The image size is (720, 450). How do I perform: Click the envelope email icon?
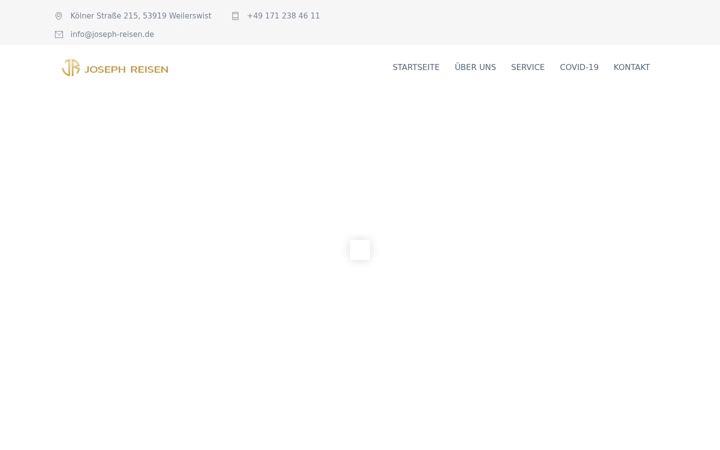point(59,34)
